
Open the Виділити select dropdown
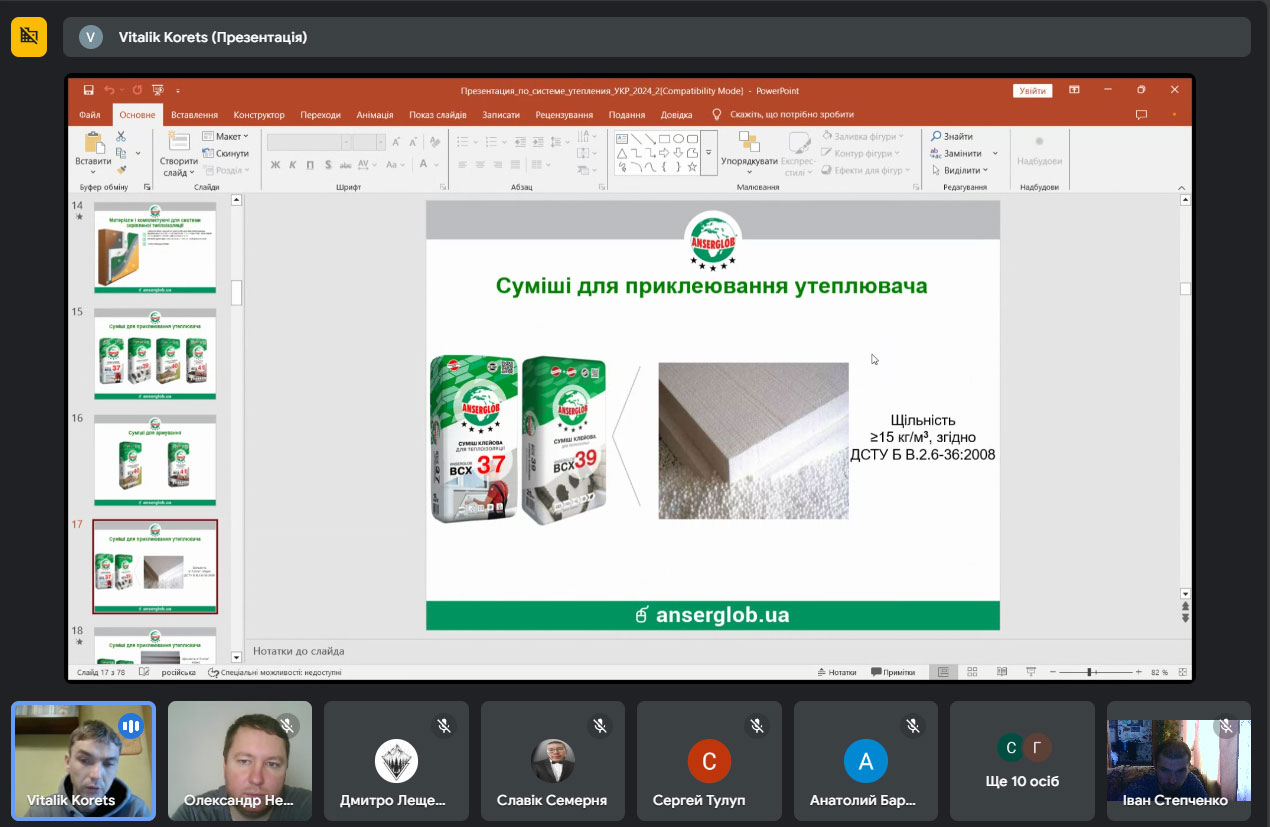click(x=959, y=170)
